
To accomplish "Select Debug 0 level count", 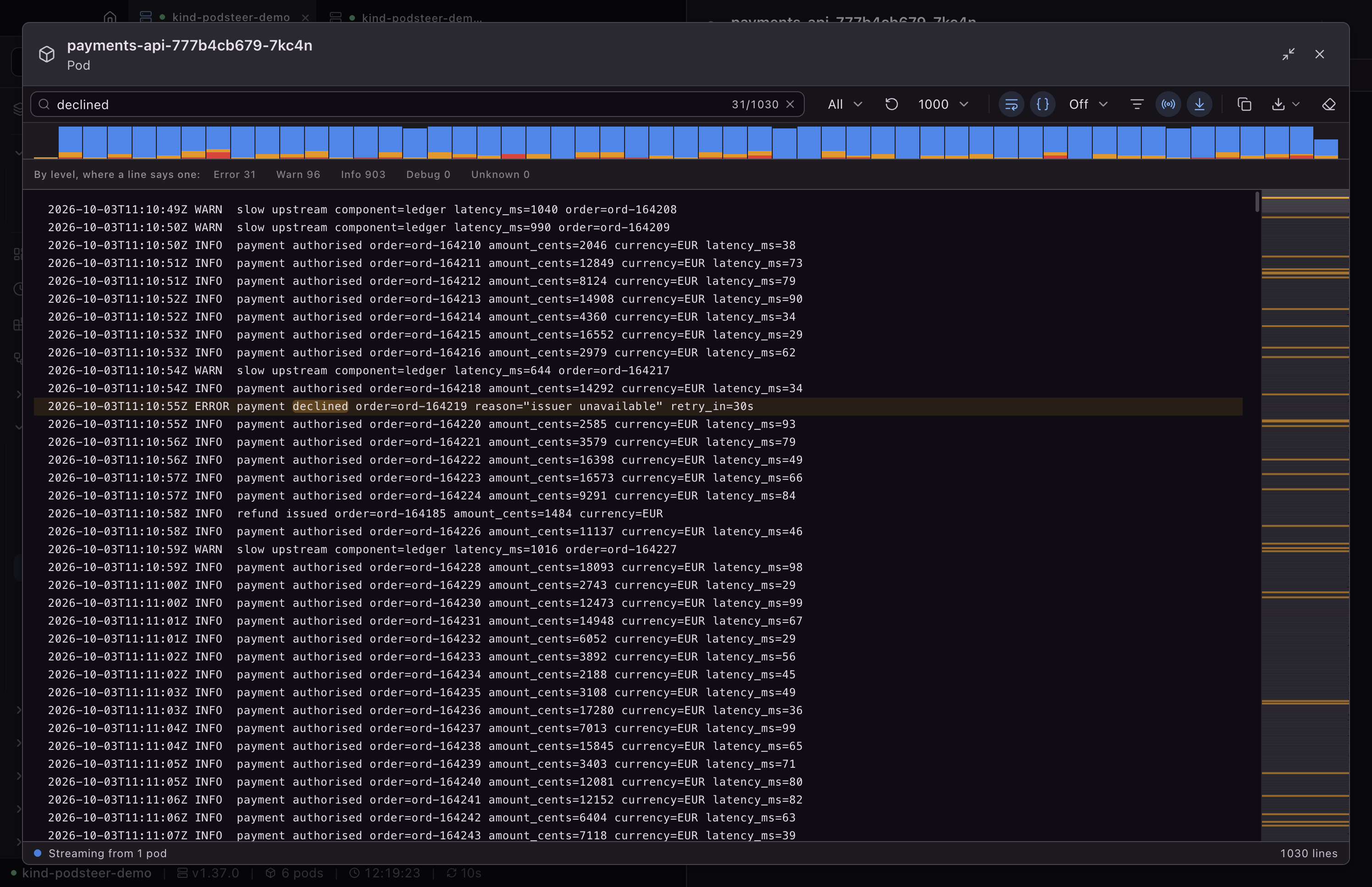I will coord(428,175).
